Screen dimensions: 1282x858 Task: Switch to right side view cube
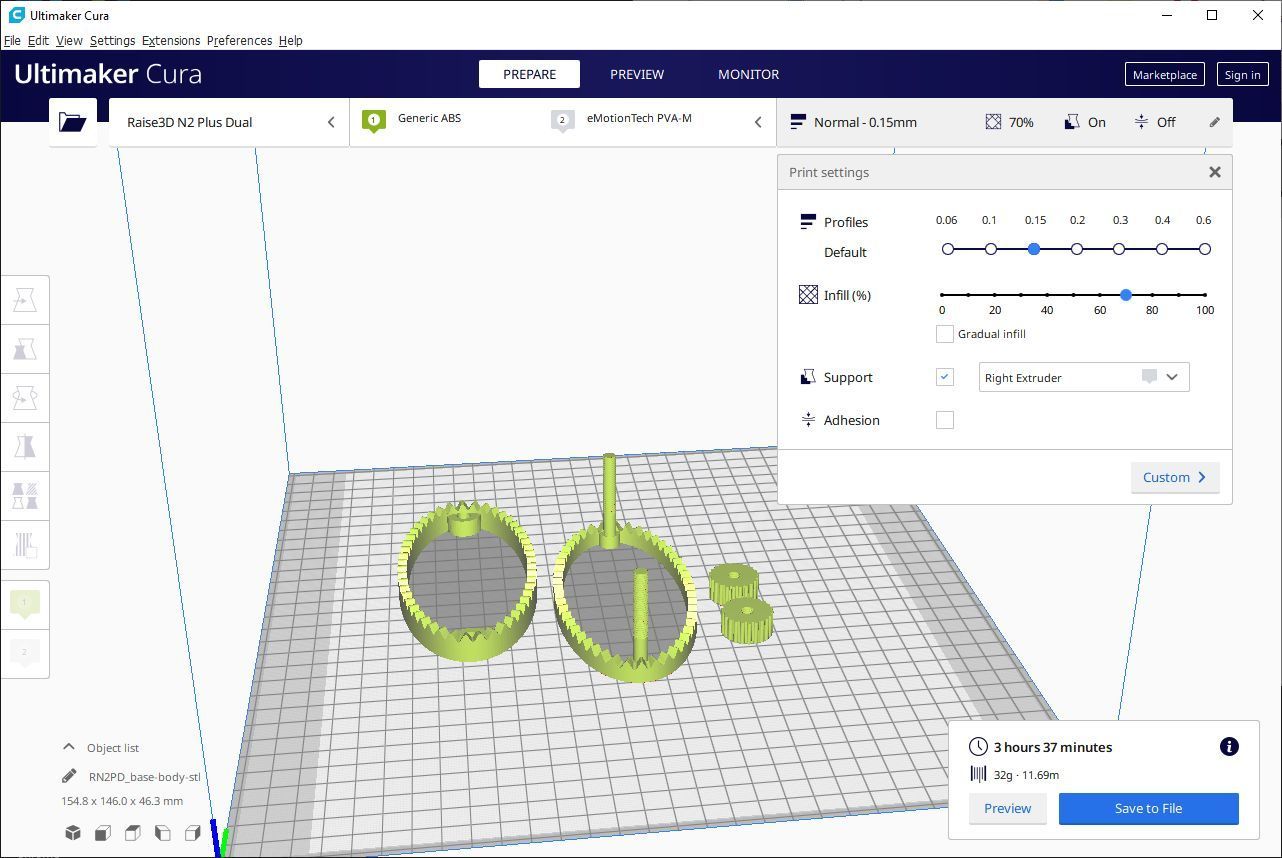click(193, 833)
